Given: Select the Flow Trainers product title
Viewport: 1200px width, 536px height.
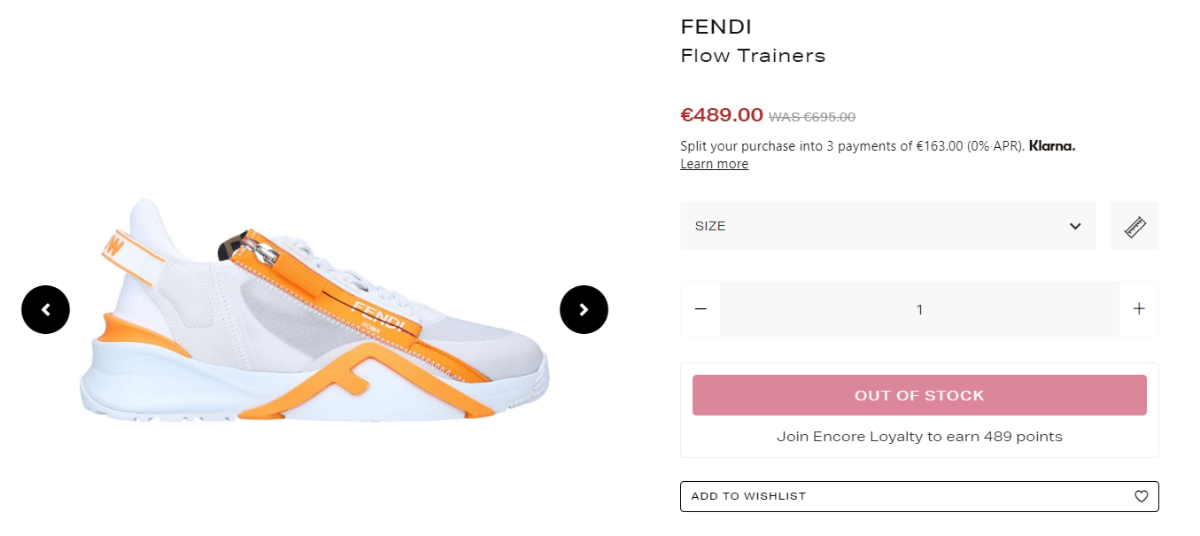Looking at the screenshot, I should [753, 56].
